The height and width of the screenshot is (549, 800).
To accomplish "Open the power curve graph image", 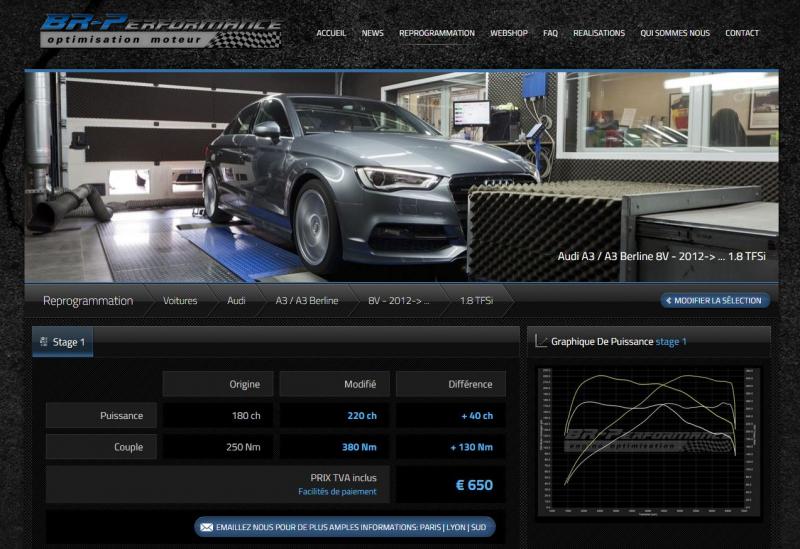I will [648, 442].
